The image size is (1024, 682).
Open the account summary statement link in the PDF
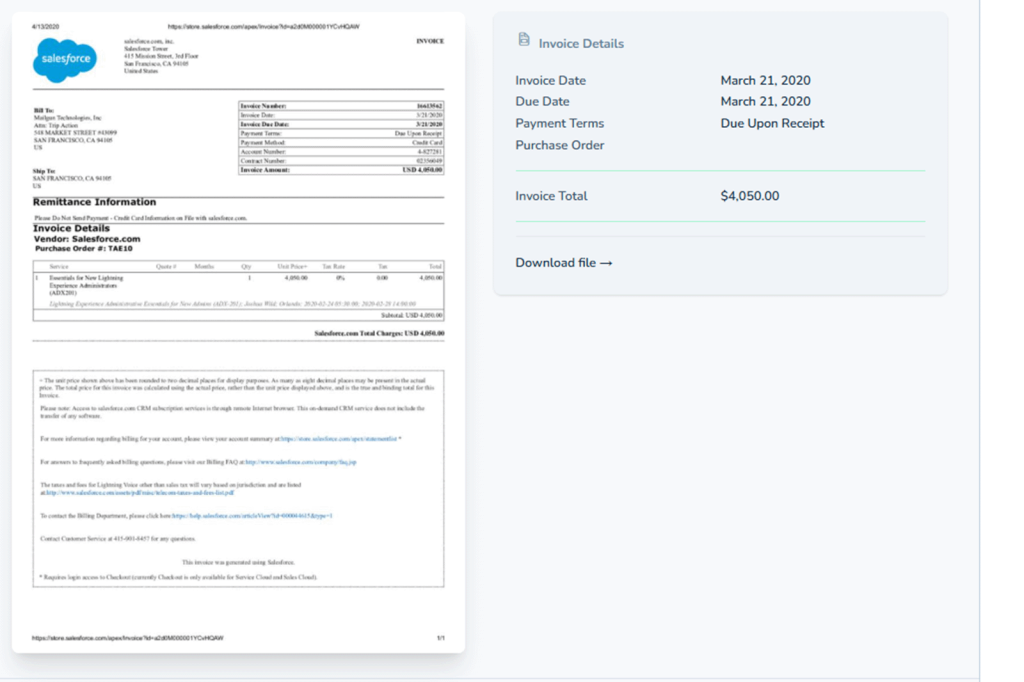pos(339,439)
